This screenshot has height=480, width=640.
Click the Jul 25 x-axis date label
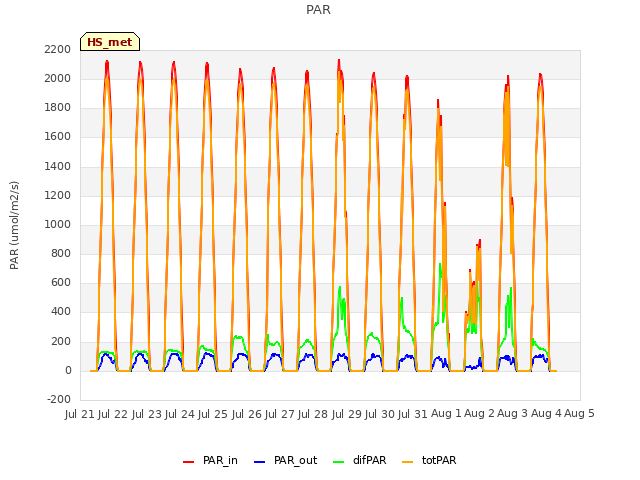click(x=213, y=414)
